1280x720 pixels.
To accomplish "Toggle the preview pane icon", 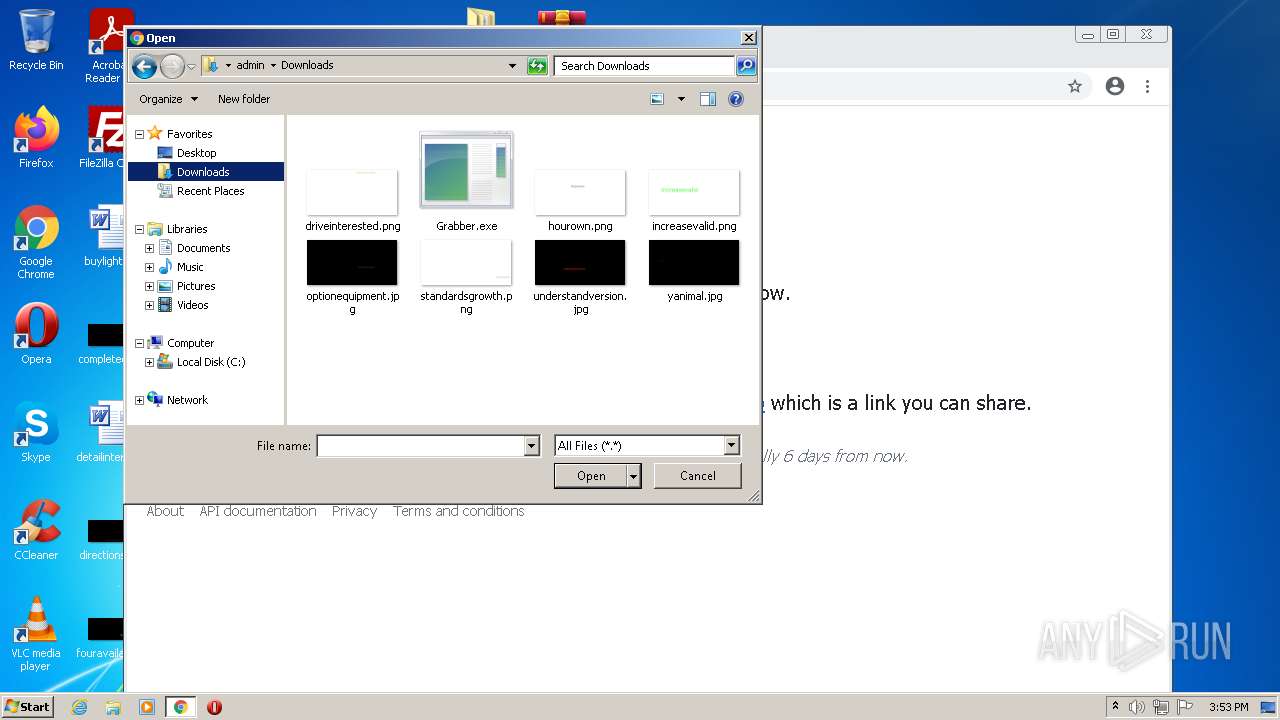I will [x=708, y=99].
